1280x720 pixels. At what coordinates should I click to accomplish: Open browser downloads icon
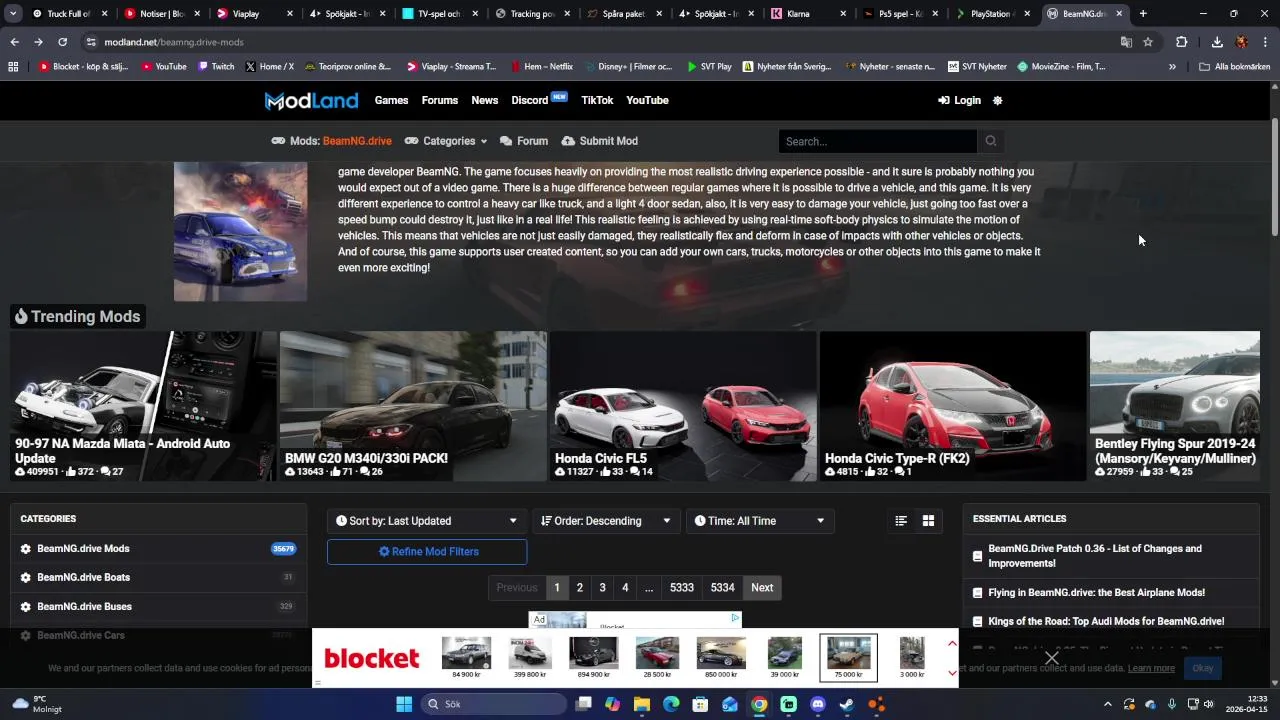coord(1217,42)
